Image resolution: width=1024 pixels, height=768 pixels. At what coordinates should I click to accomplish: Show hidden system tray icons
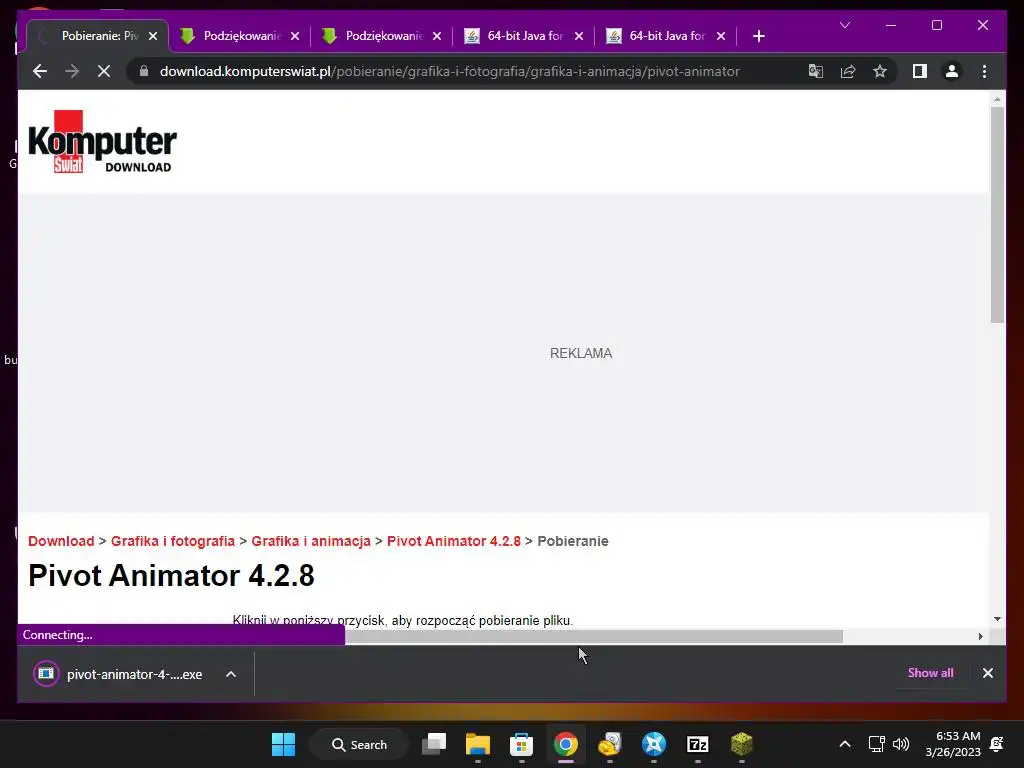click(x=844, y=744)
